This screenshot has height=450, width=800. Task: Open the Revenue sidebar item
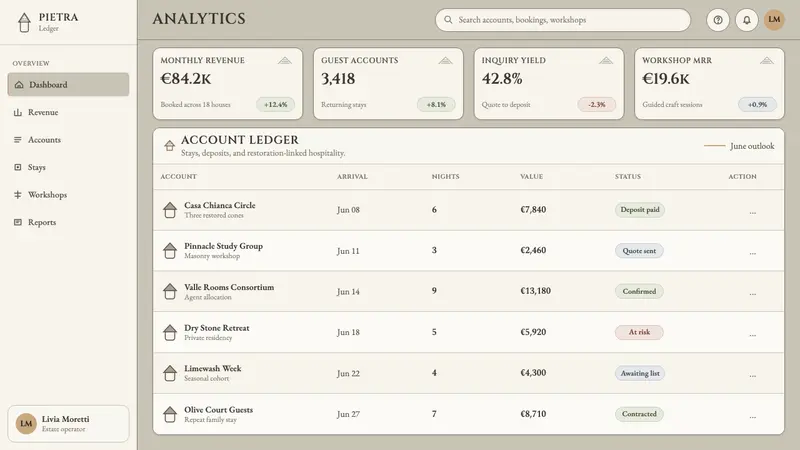click(68, 112)
